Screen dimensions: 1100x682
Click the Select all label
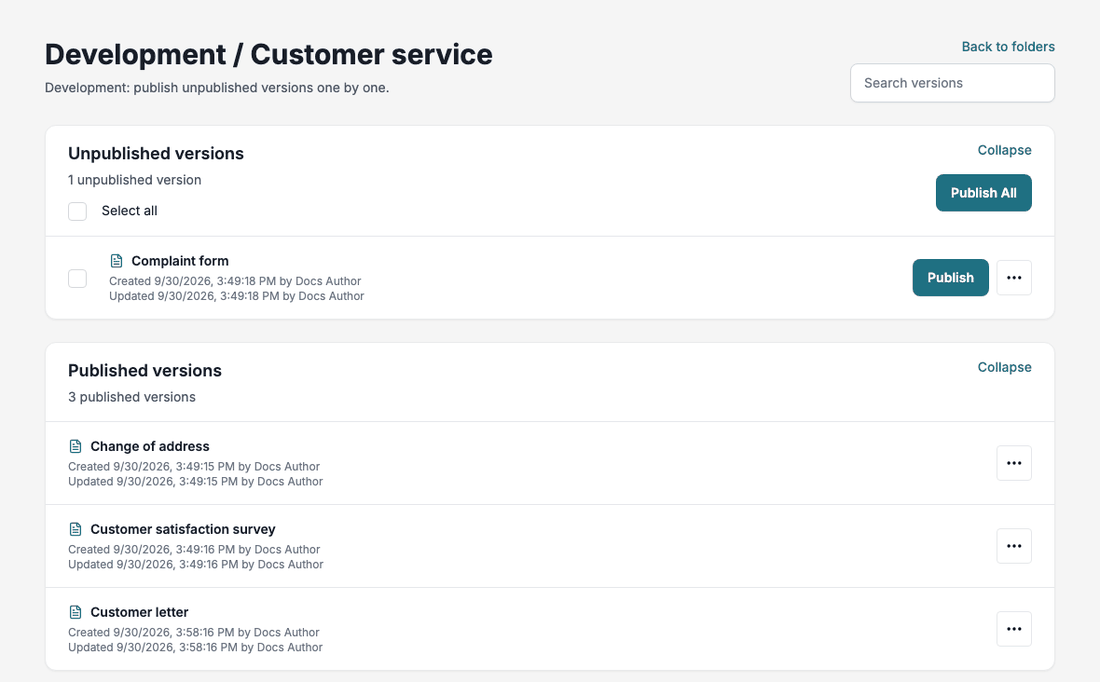coord(129,210)
